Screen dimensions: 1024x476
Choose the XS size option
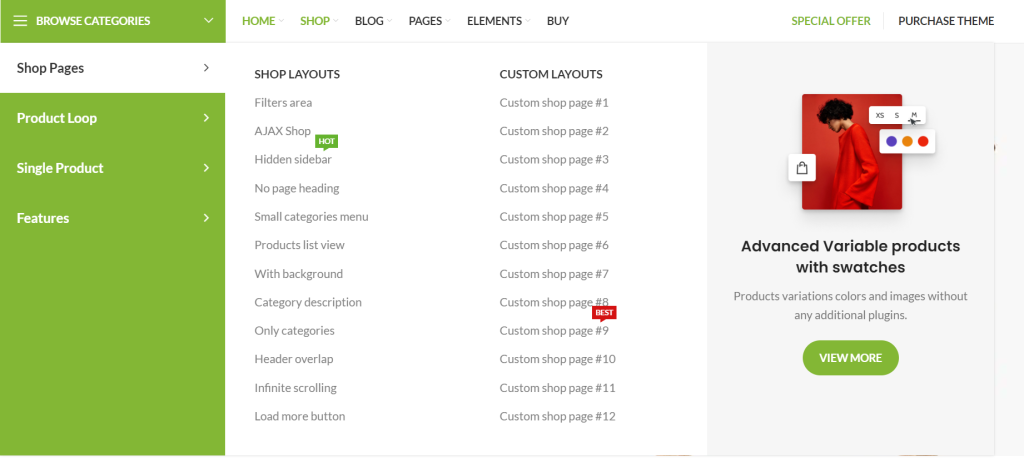880,115
